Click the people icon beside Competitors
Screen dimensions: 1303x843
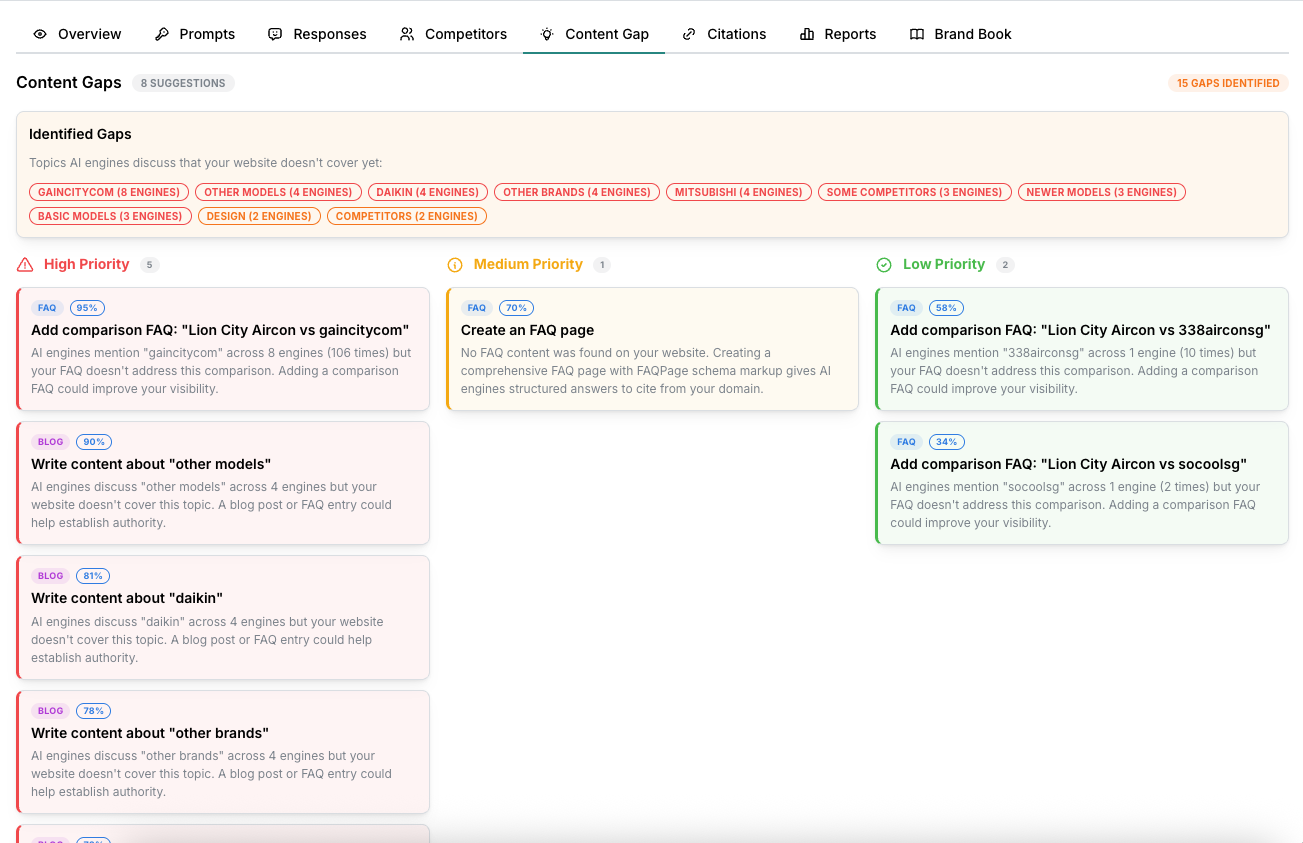(407, 34)
